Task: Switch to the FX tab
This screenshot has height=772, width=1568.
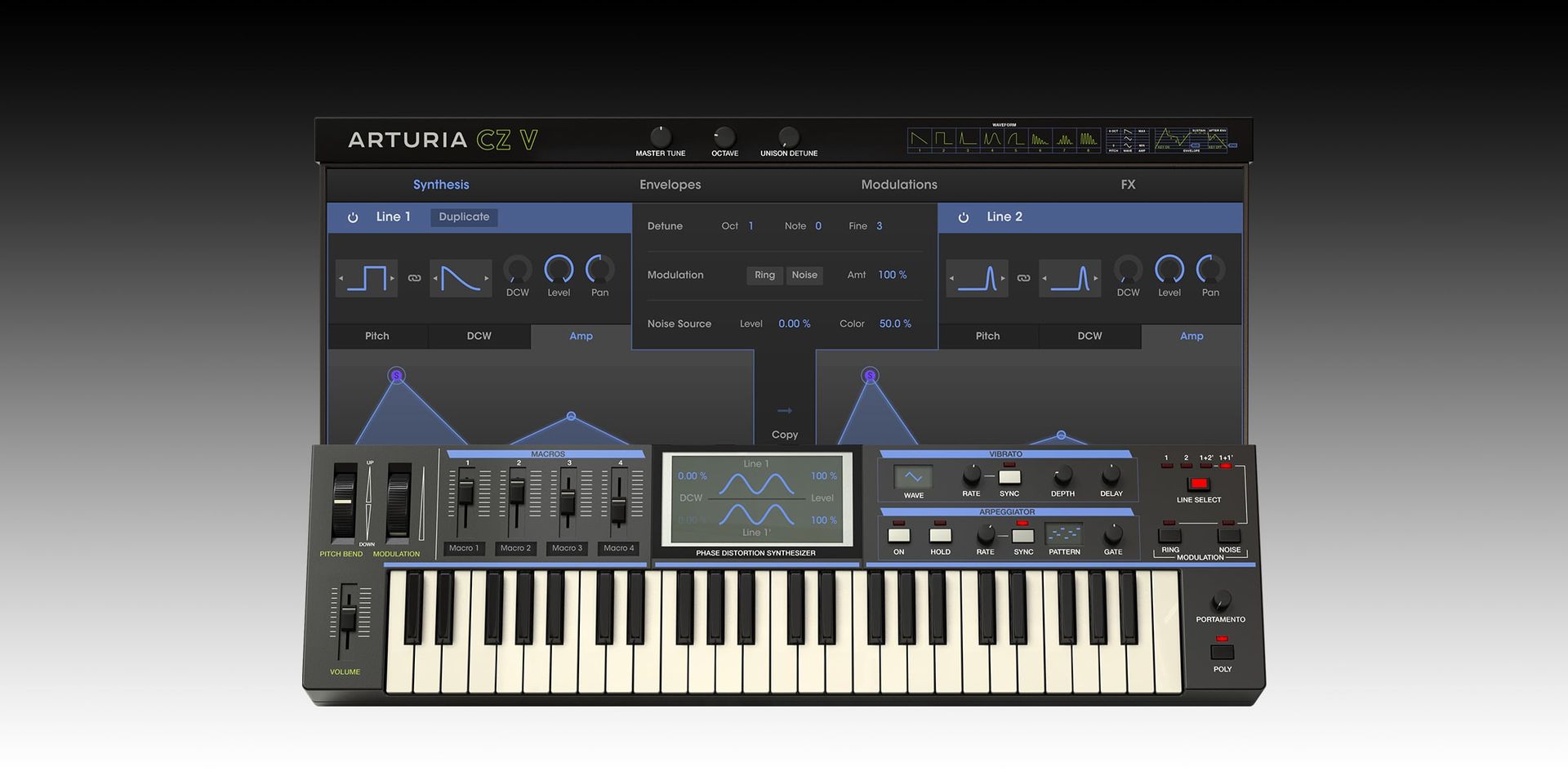Action: 1128,185
